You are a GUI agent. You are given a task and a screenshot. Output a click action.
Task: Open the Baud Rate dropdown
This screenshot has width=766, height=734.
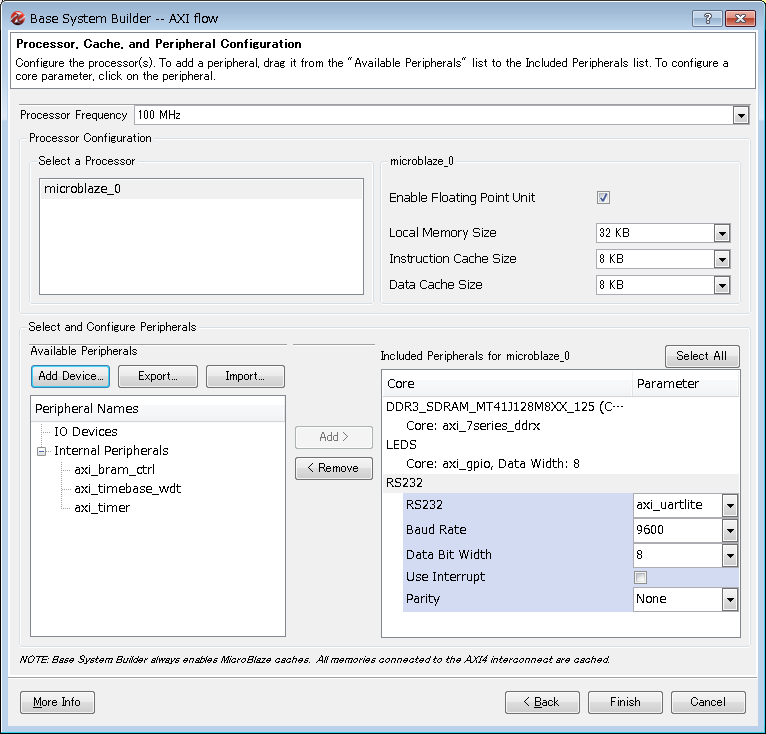click(730, 530)
